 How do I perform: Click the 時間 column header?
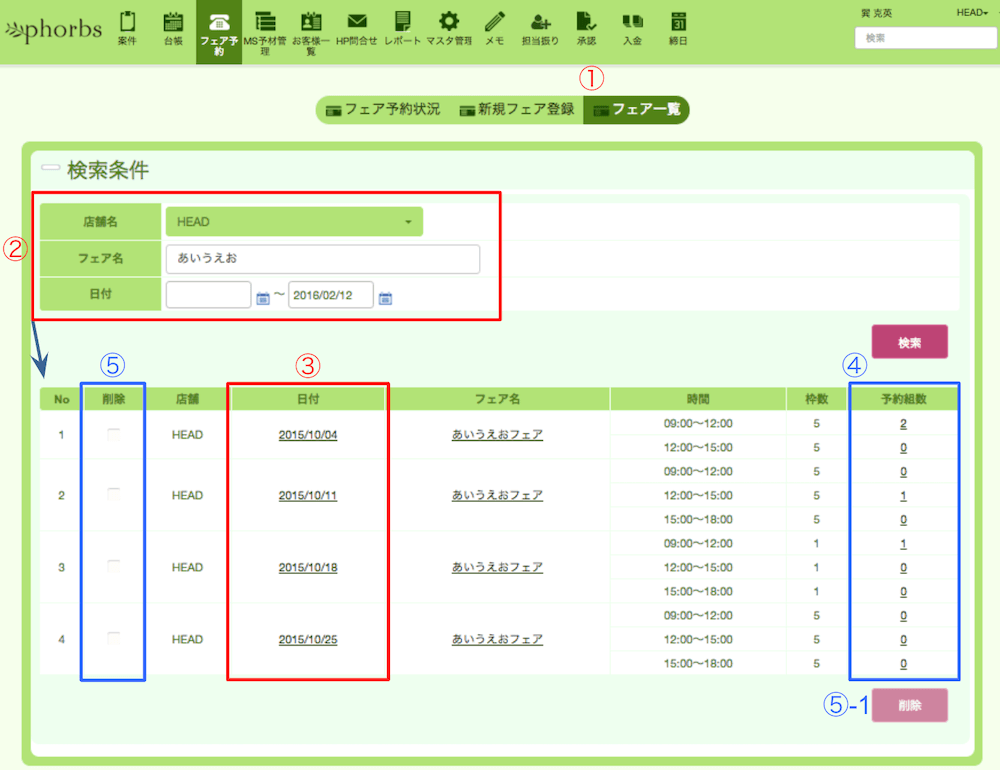[698, 399]
